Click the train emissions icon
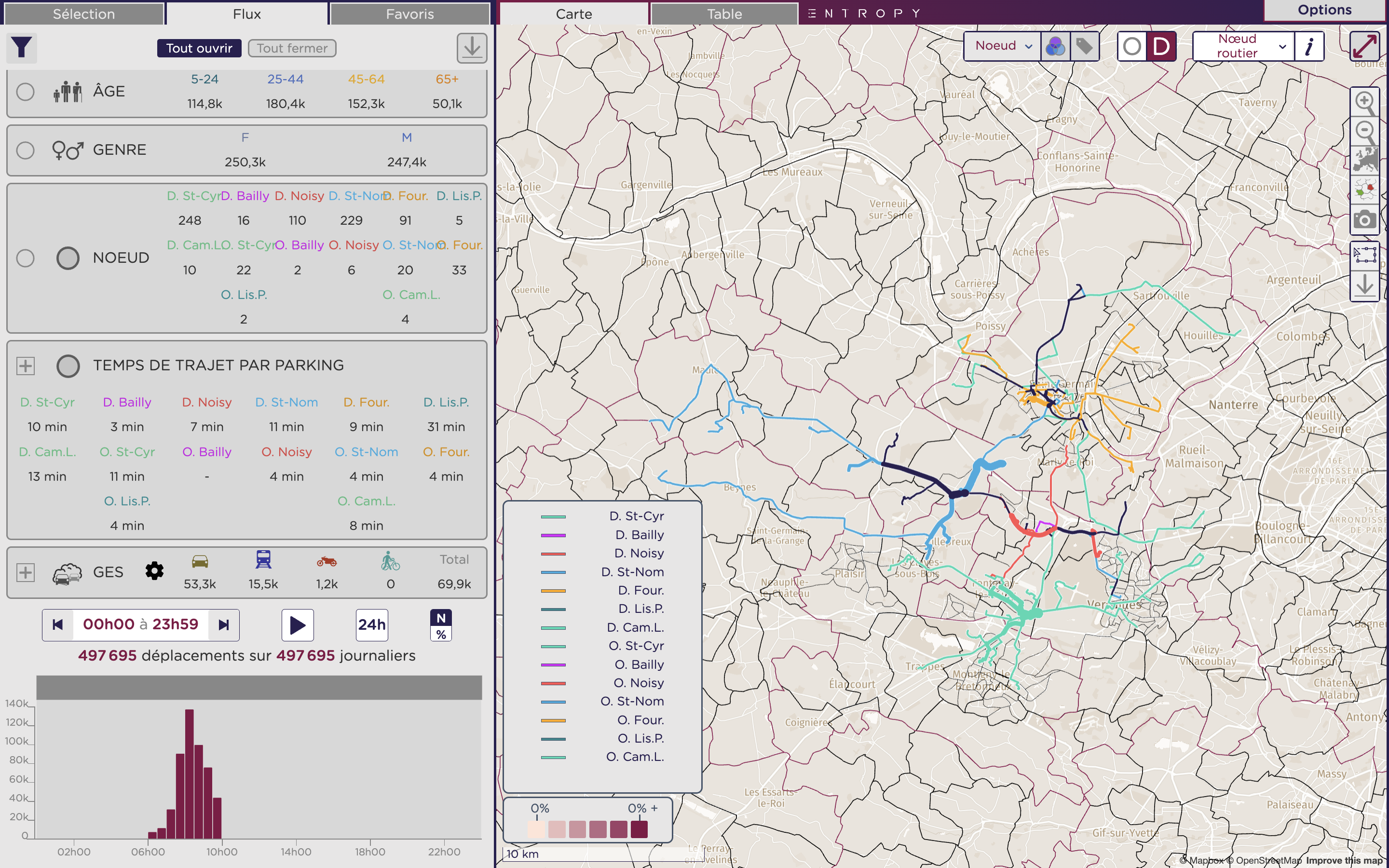Screen dimensions: 1389x868 pyautogui.click(x=263, y=559)
